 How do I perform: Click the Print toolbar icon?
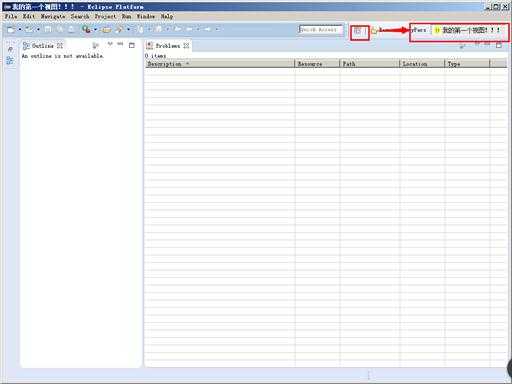point(71,30)
